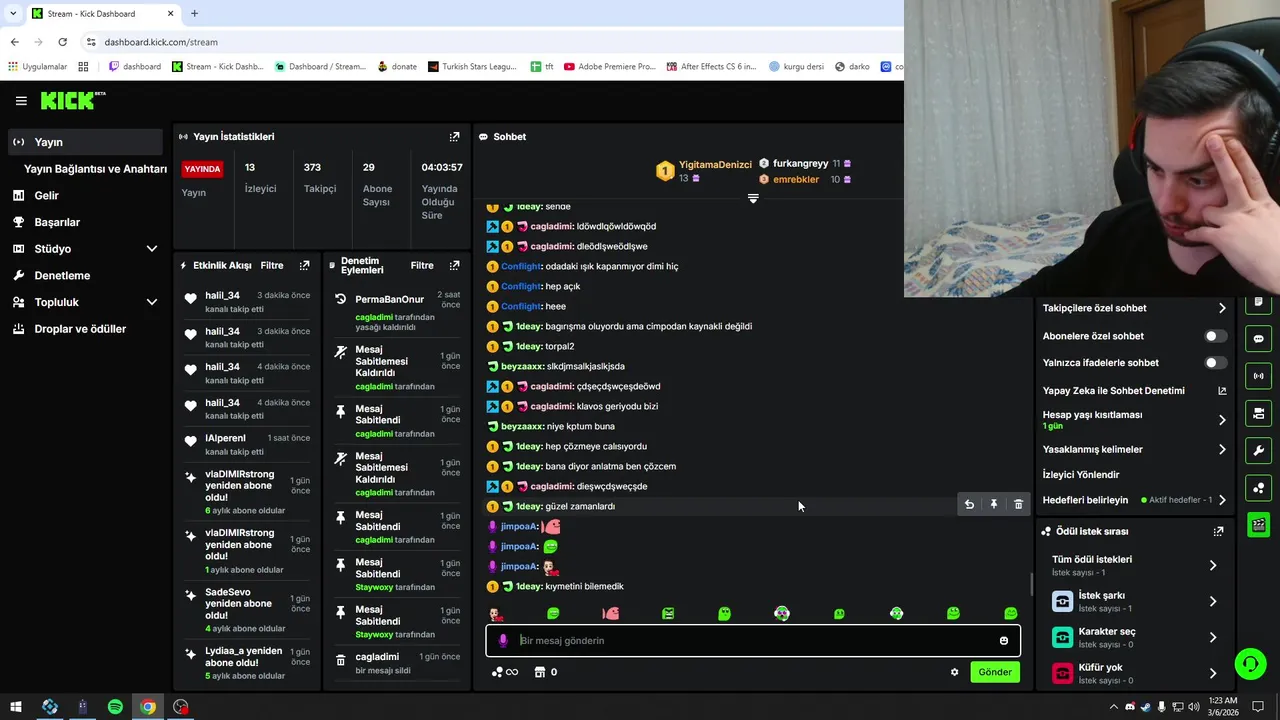Toggle Yalnızca ifadelerle sohbet switch

pos(1216,363)
